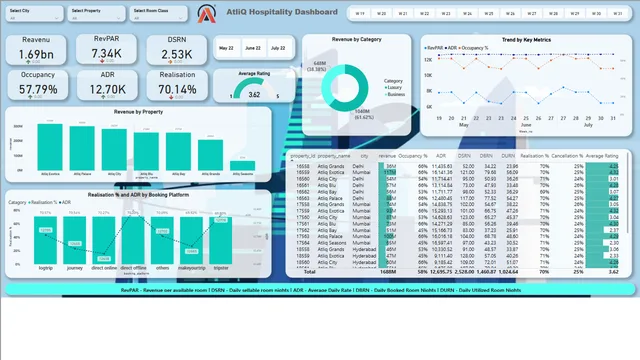Click green up arrow under Occupancy value
The image size is (640, 360).
point(30,97)
